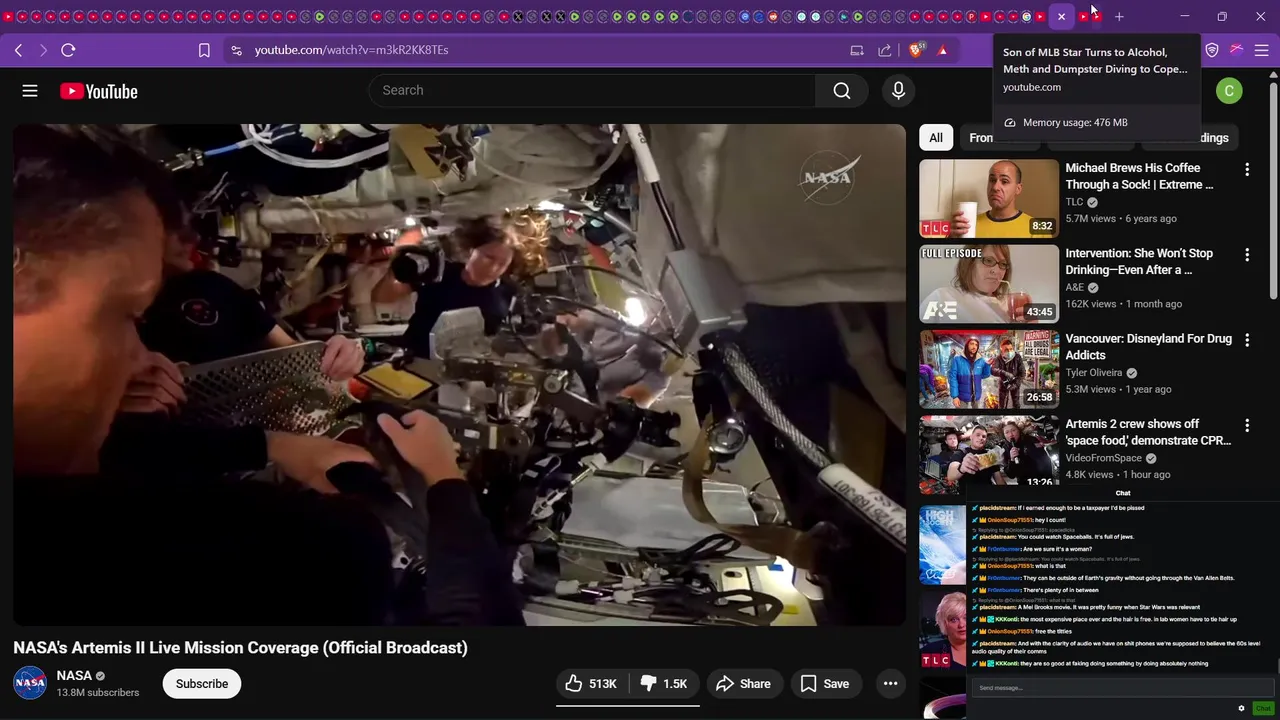Screen dimensions: 1280x720
Task: Open options for Vancouver Disneyland video
Action: [1247, 340]
